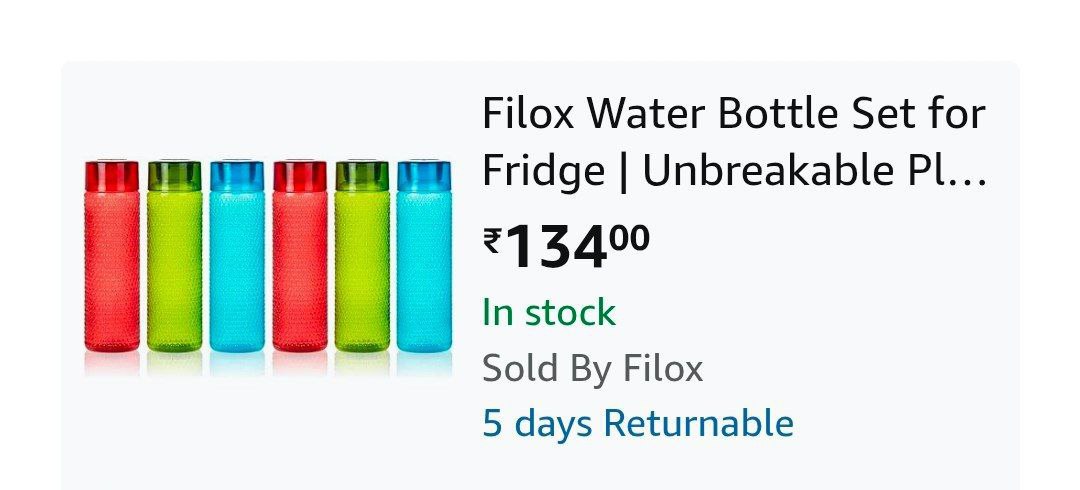Tap the first blue bottle in thumbnail
This screenshot has height=490, width=1080.
(237, 256)
